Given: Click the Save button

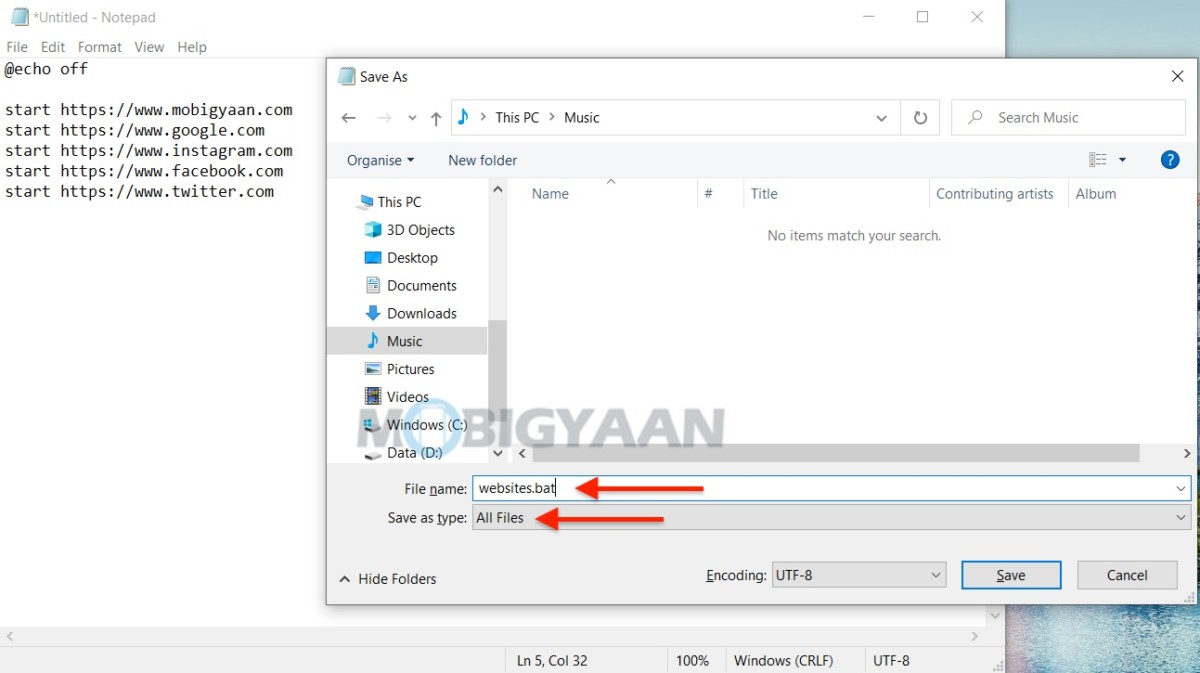Looking at the screenshot, I should click(1011, 575).
